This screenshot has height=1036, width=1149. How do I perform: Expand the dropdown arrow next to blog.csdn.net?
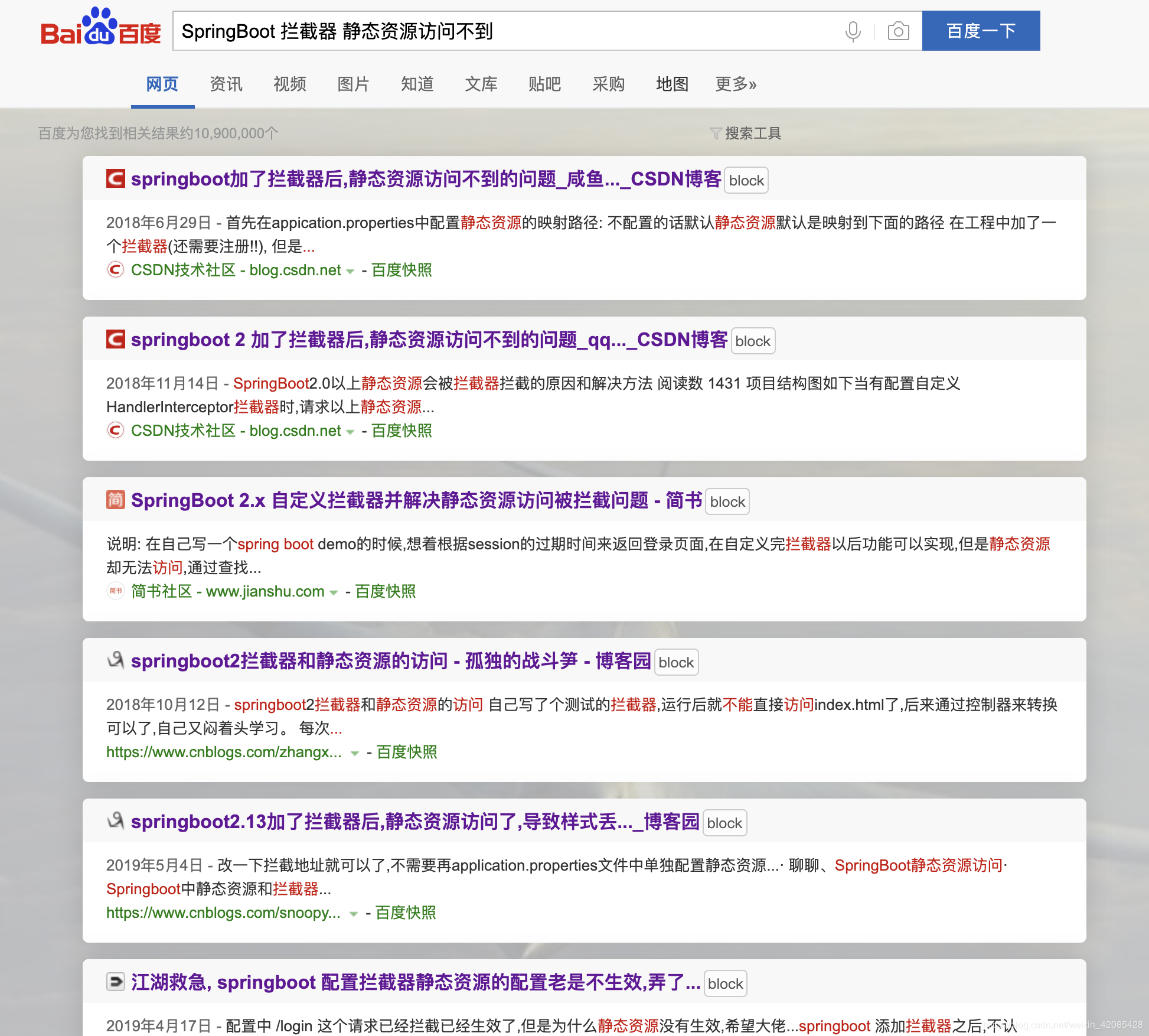(351, 271)
